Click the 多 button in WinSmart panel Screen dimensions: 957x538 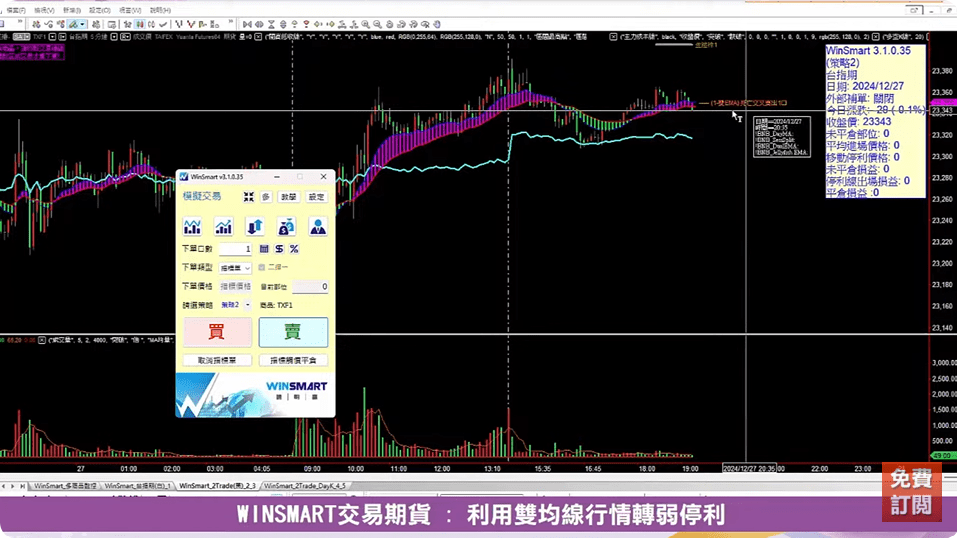tap(265, 197)
